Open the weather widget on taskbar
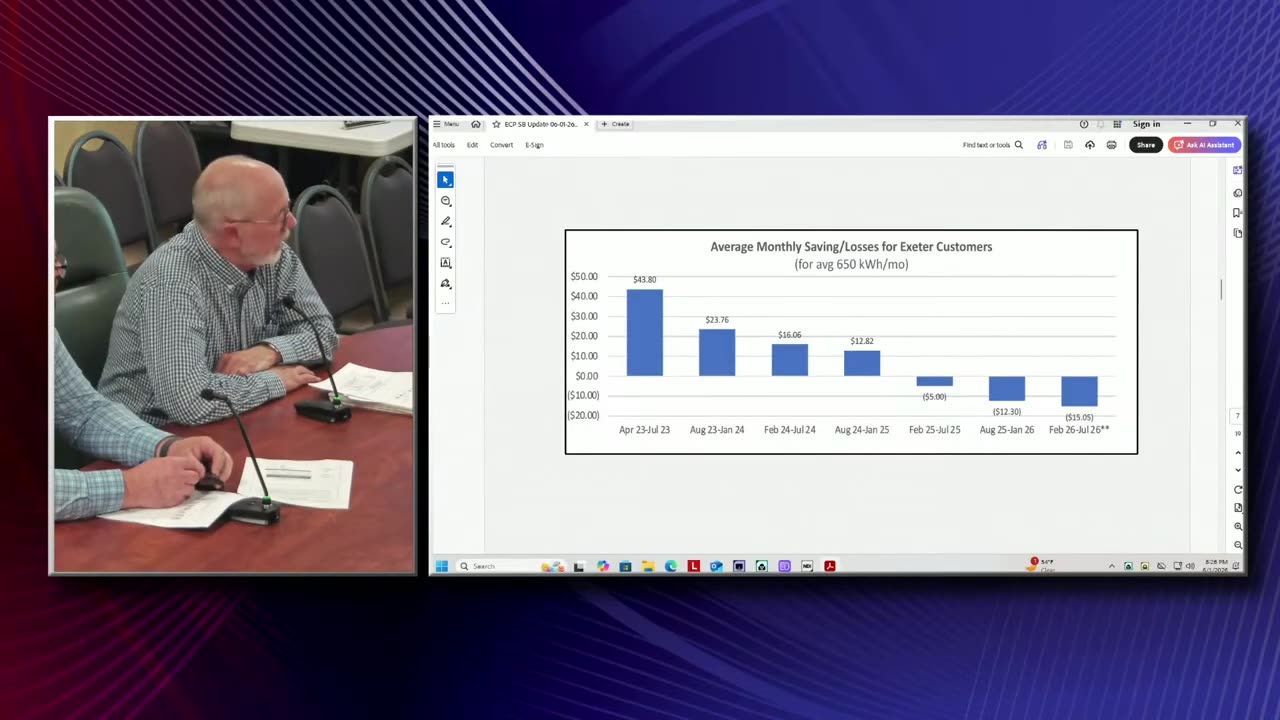The width and height of the screenshot is (1280, 720). click(1041, 566)
